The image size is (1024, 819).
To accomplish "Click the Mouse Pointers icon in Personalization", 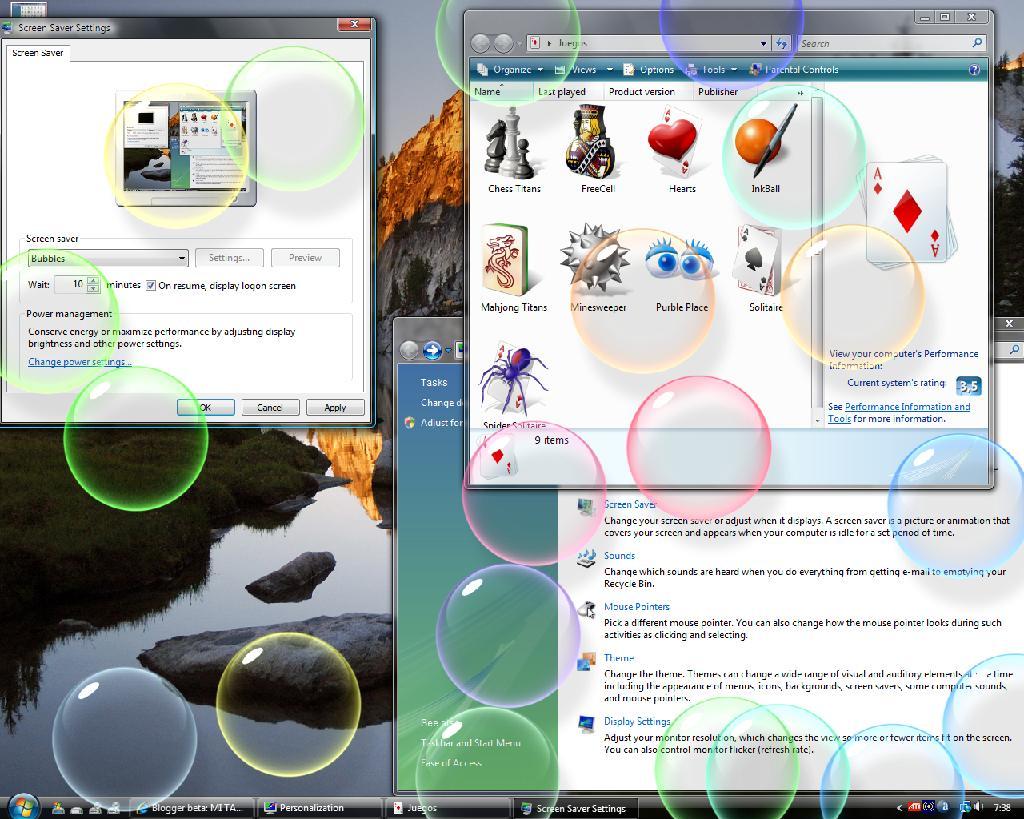I will click(586, 609).
